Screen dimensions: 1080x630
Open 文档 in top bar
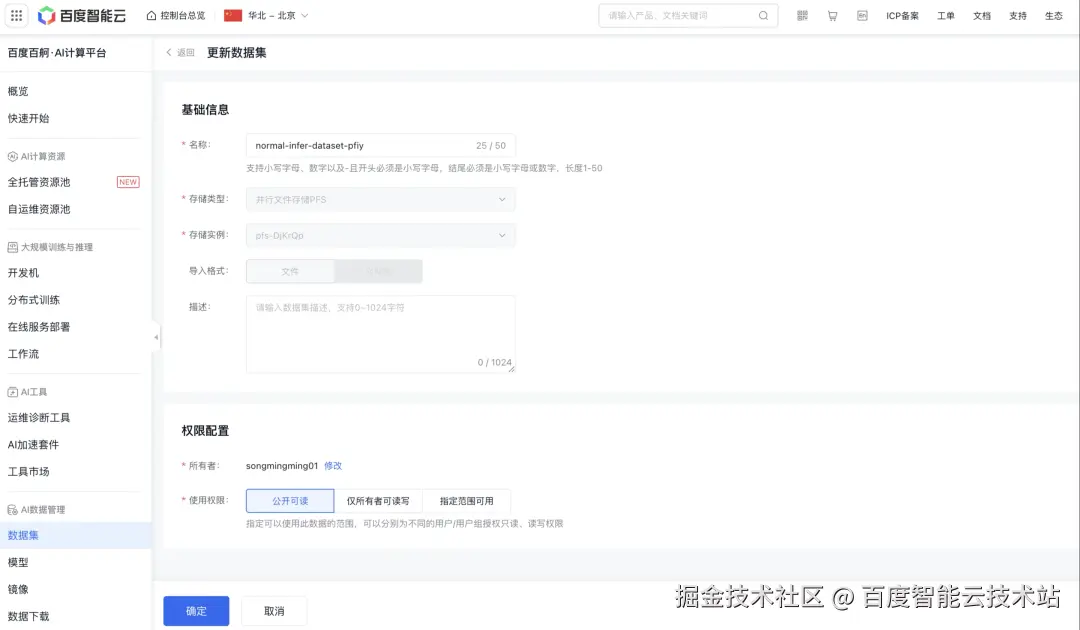[x=982, y=16]
